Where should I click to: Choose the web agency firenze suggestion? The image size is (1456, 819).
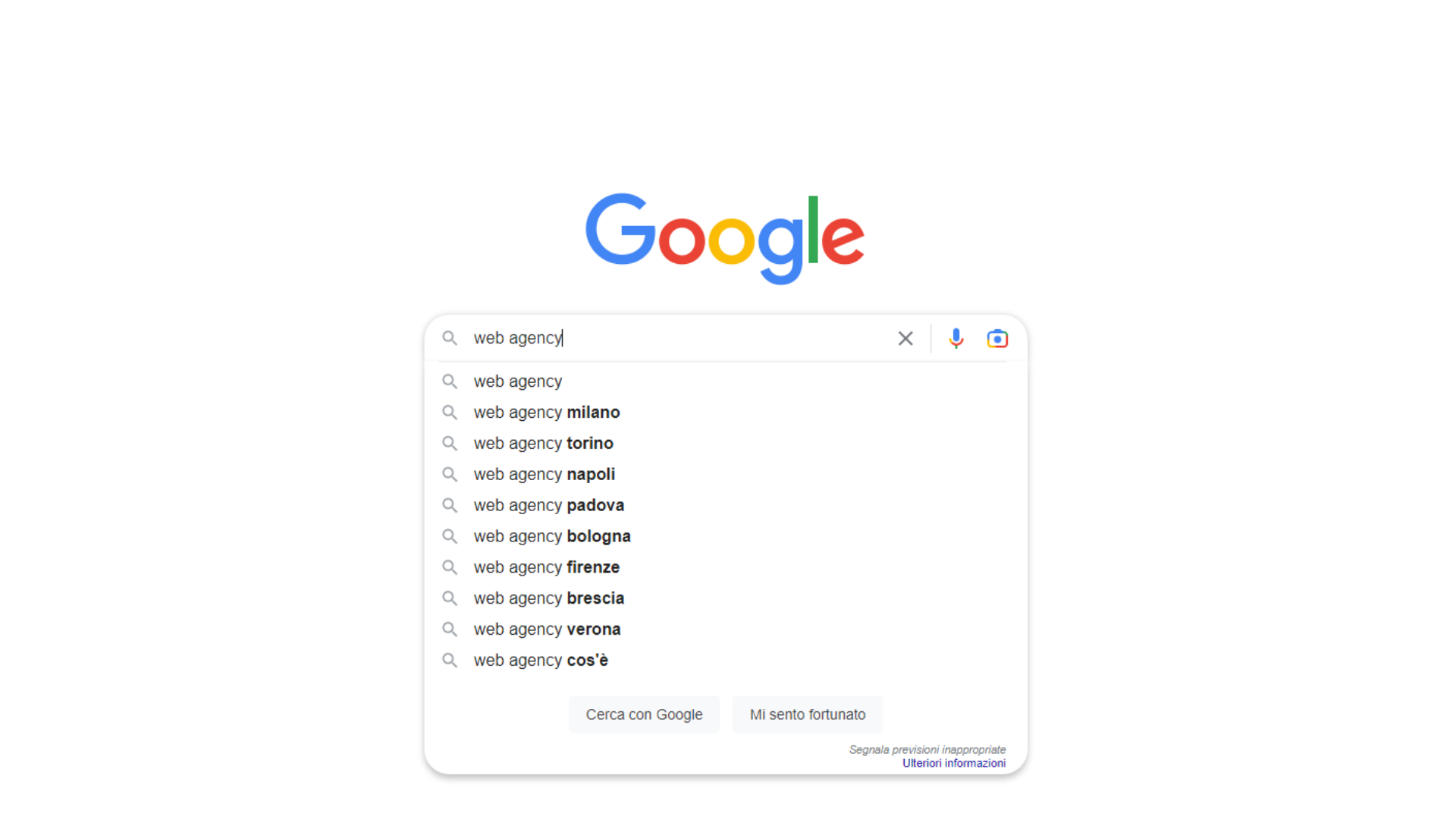[x=725, y=567]
